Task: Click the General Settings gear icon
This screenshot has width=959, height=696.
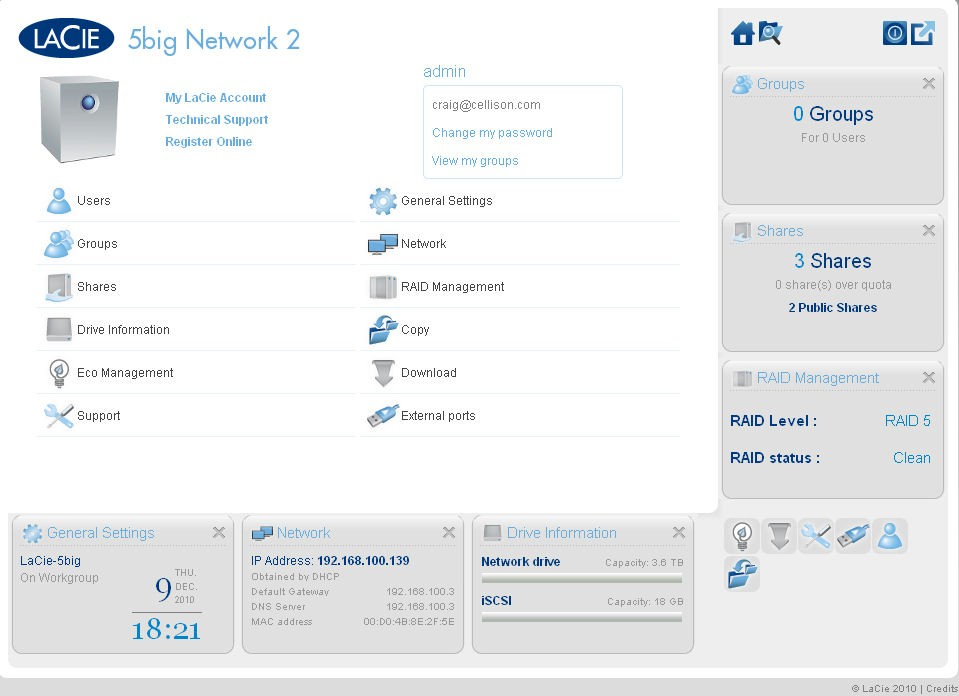Action: click(x=383, y=201)
